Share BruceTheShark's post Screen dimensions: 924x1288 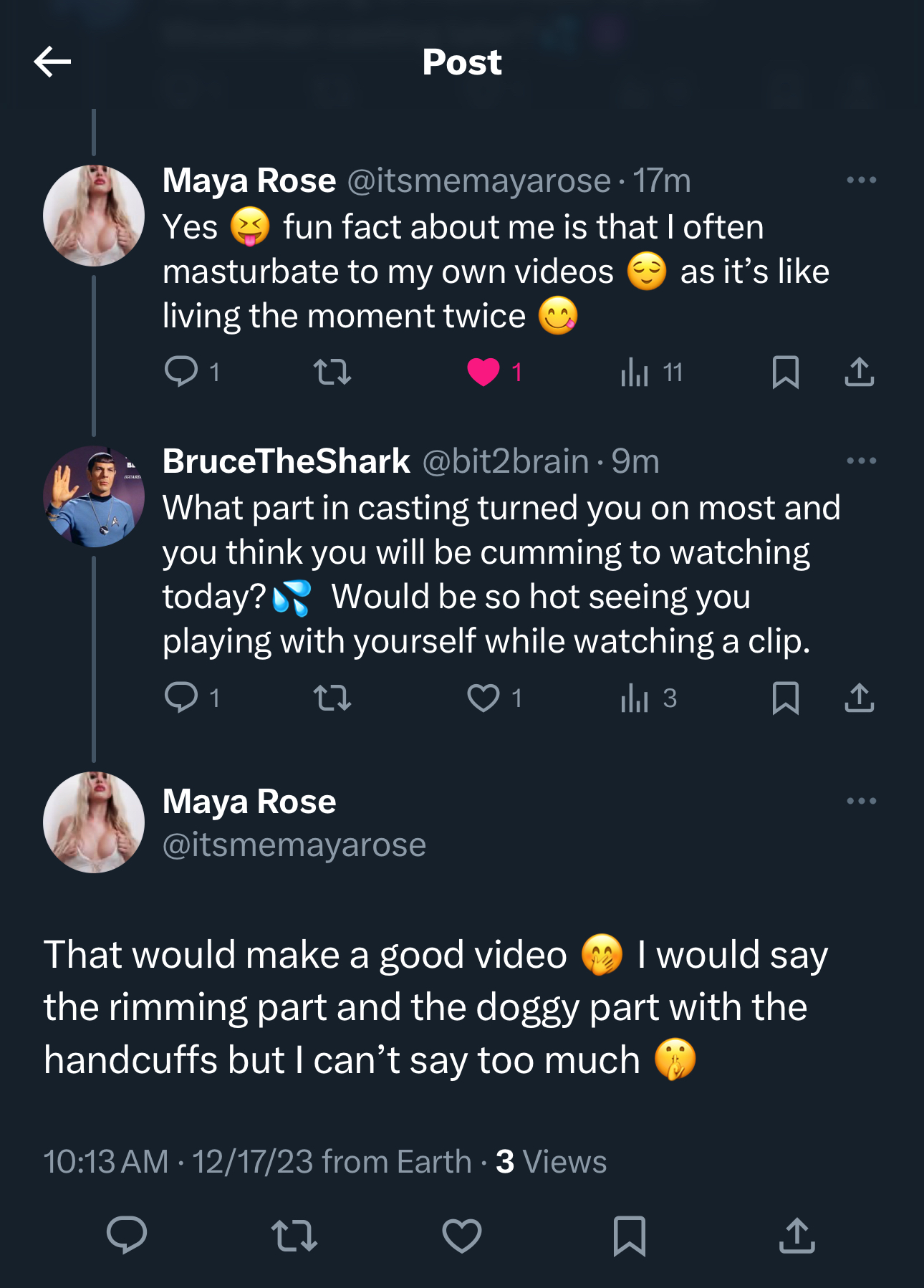point(859,697)
